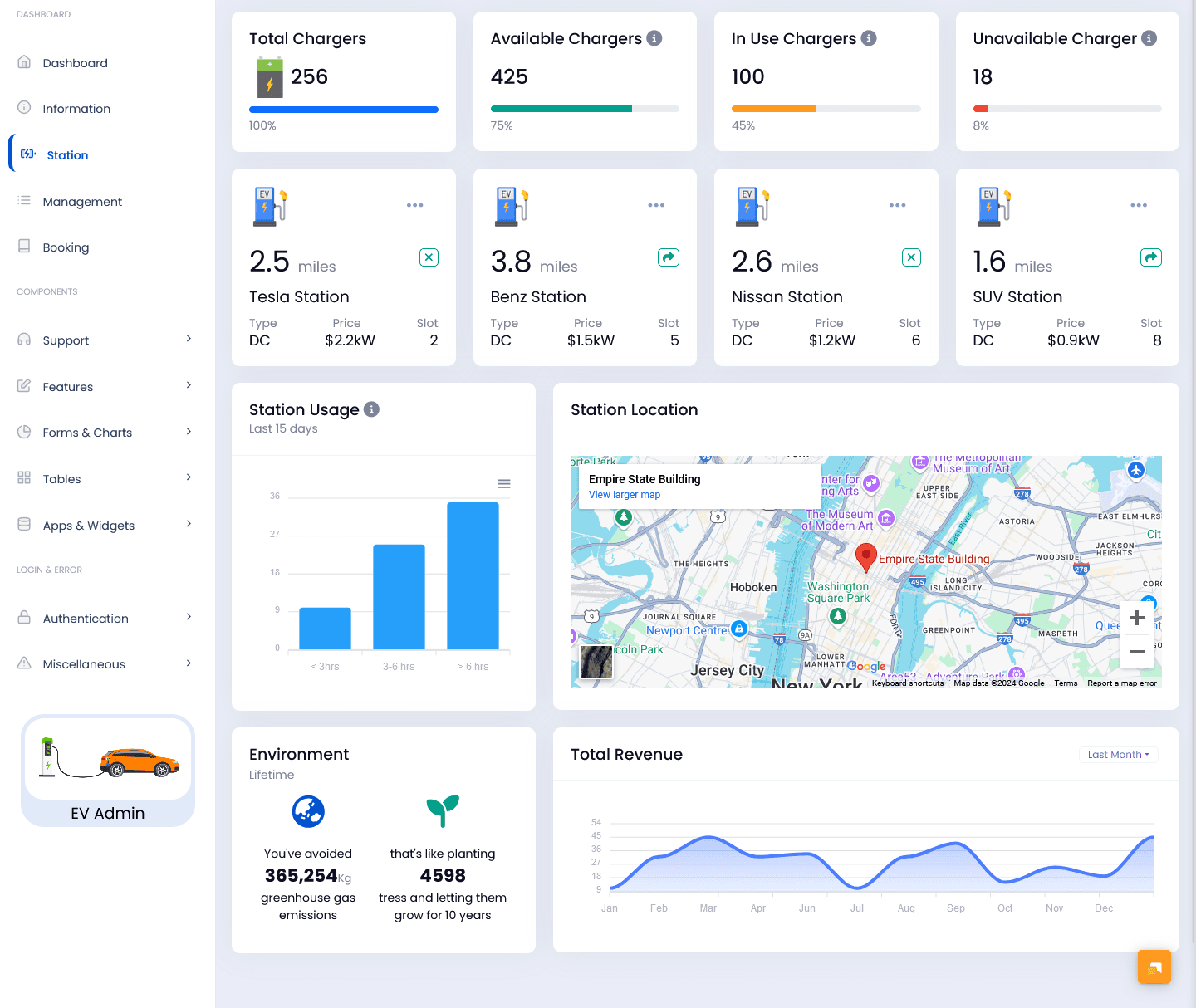
Task: Expand the Support menu chevron
Action: coord(189,339)
